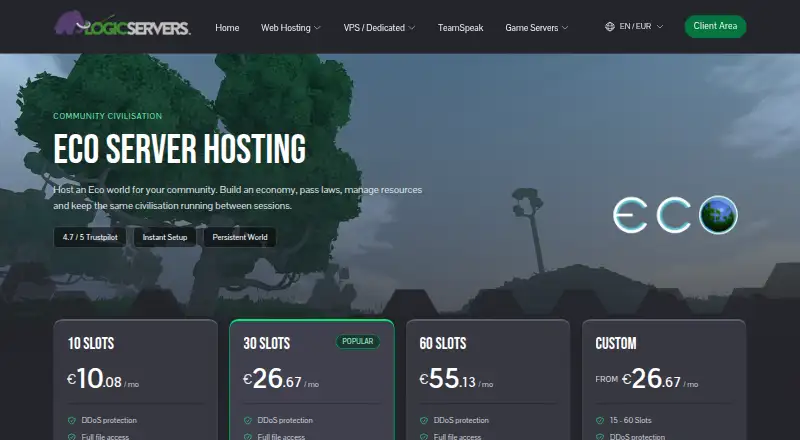Click the Instant Setup badge
This screenshot has height=440, width=800.
tap(165, 237)
